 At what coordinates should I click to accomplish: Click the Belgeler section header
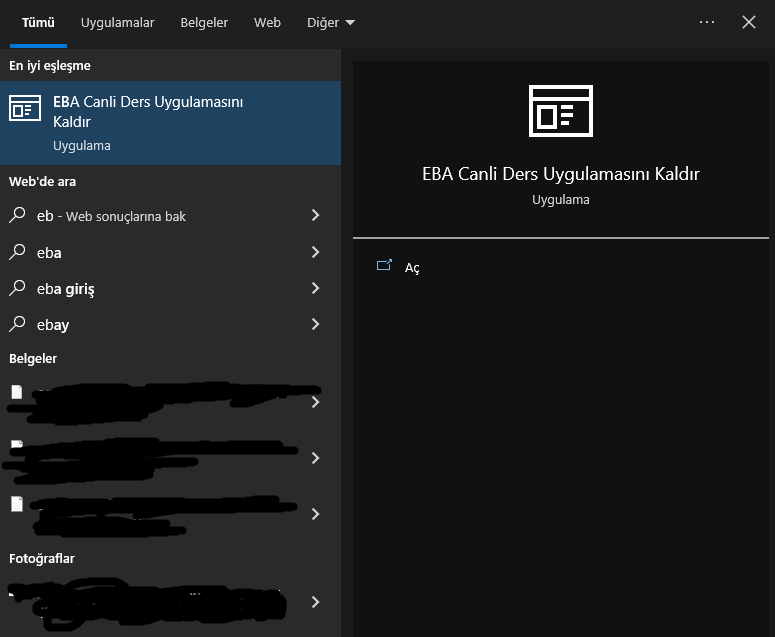tap(33, 359)
